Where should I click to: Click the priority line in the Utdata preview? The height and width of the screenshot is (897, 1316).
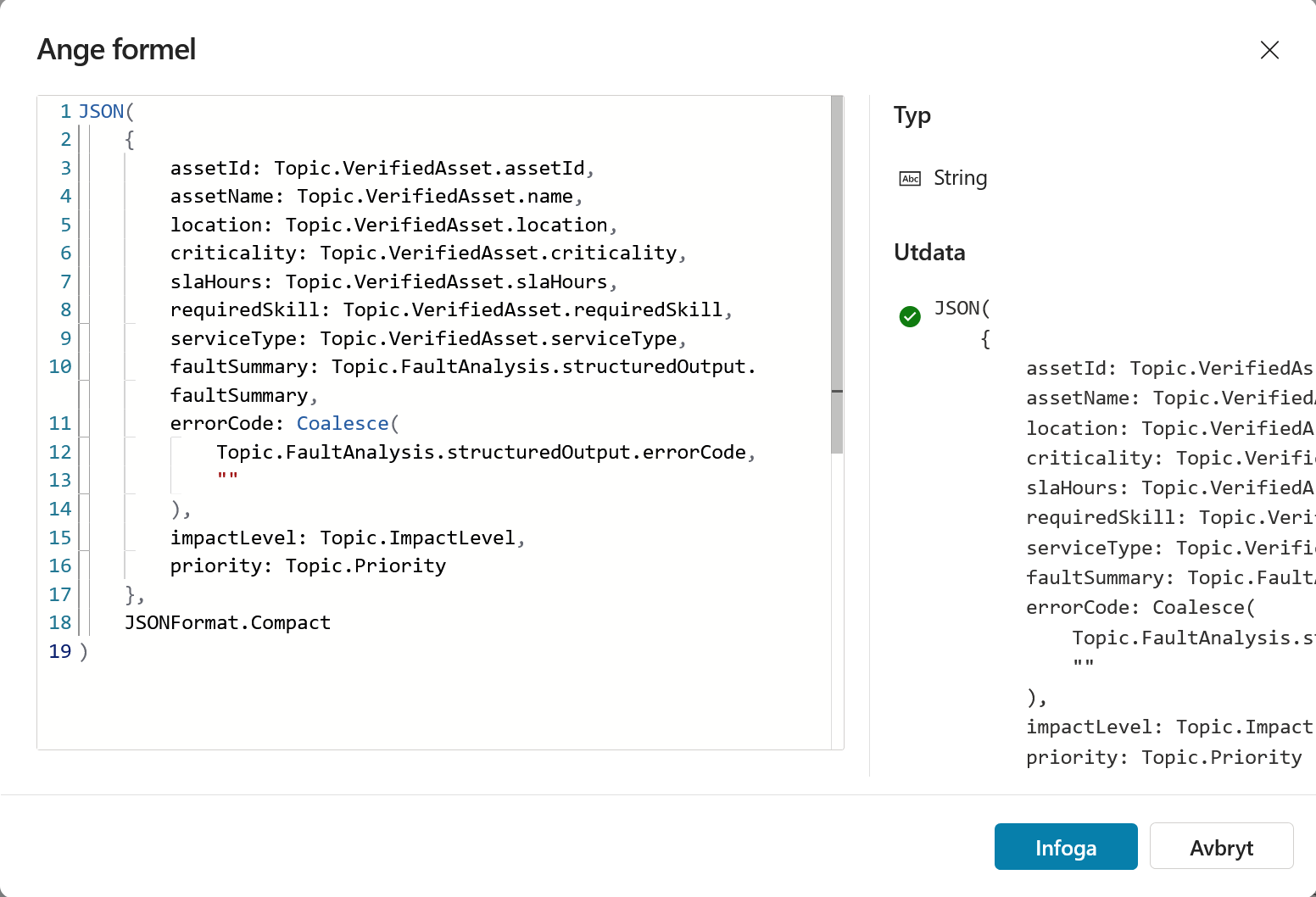click(1163, 757)
